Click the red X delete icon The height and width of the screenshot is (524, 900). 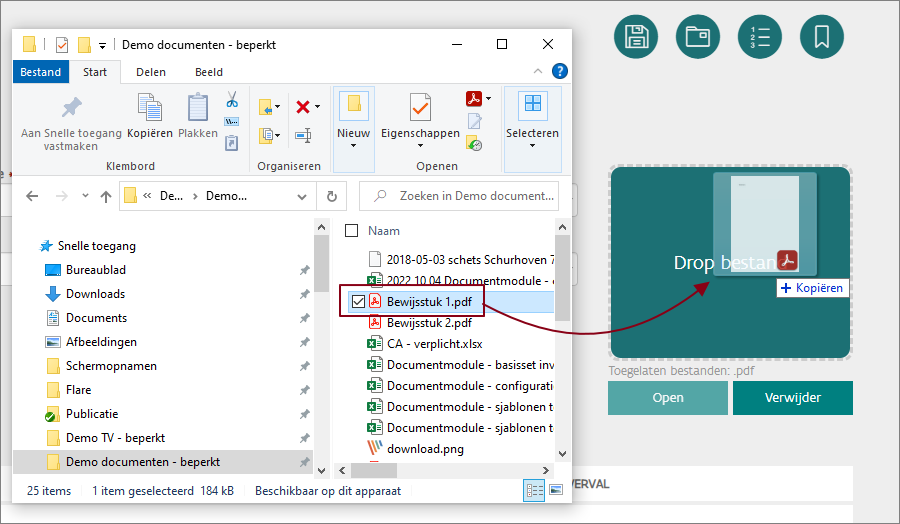pos(302,106)
